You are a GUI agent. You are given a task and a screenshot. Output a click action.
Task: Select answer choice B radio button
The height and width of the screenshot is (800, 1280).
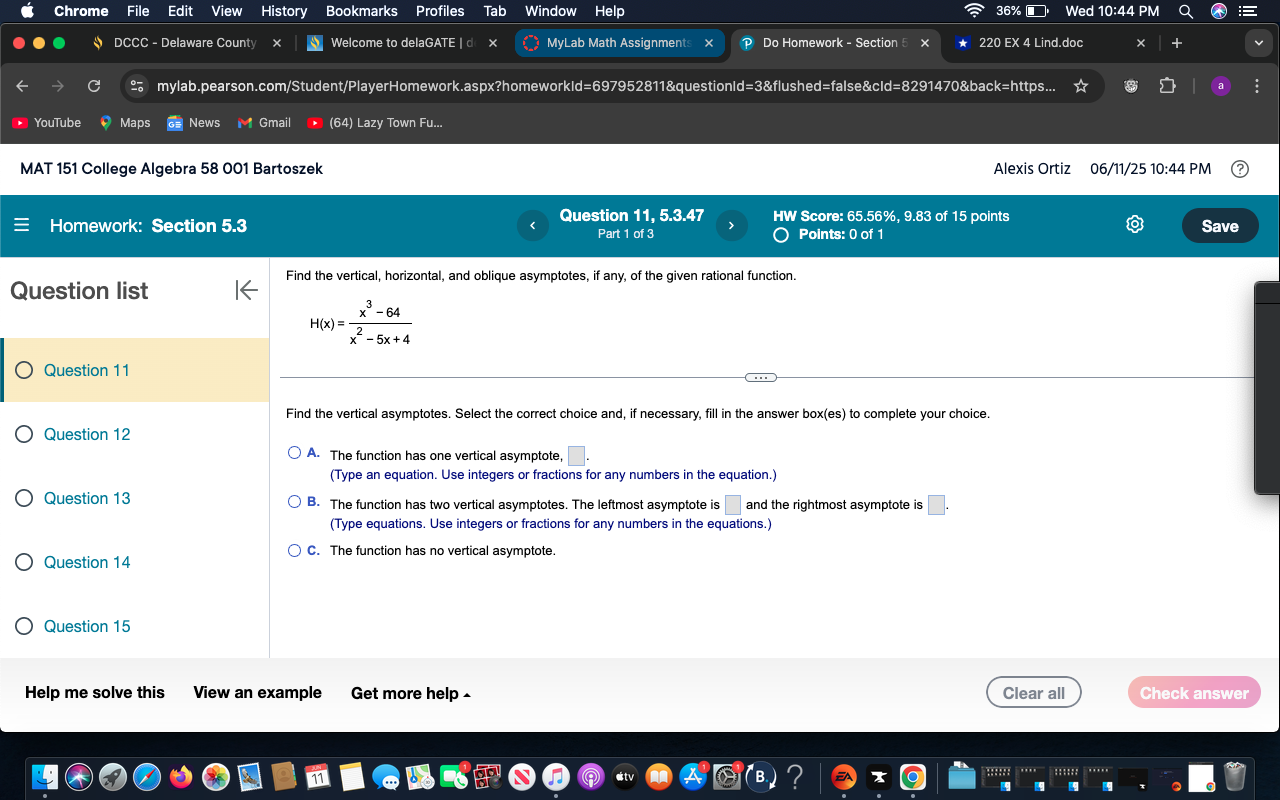[295, 501]
